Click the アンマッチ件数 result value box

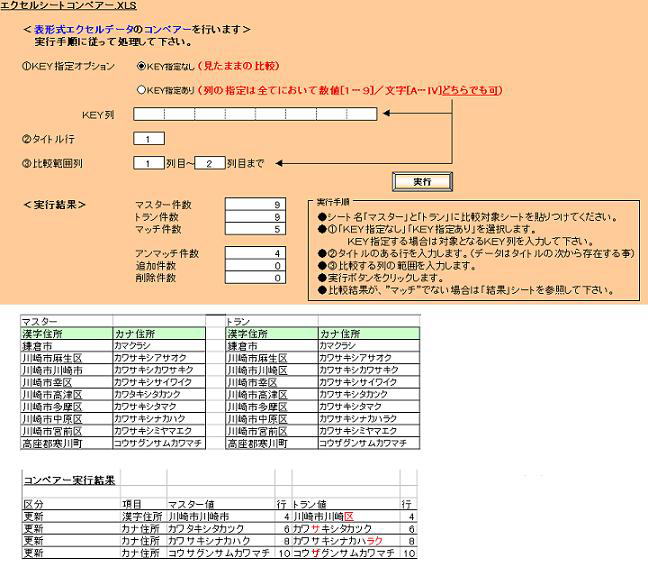click(x=256, y=253)
